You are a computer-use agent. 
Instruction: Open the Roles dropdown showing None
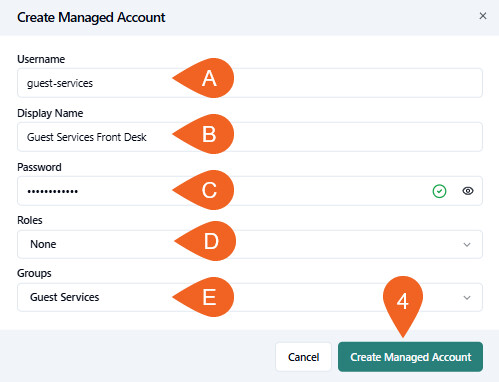[250, 244]
